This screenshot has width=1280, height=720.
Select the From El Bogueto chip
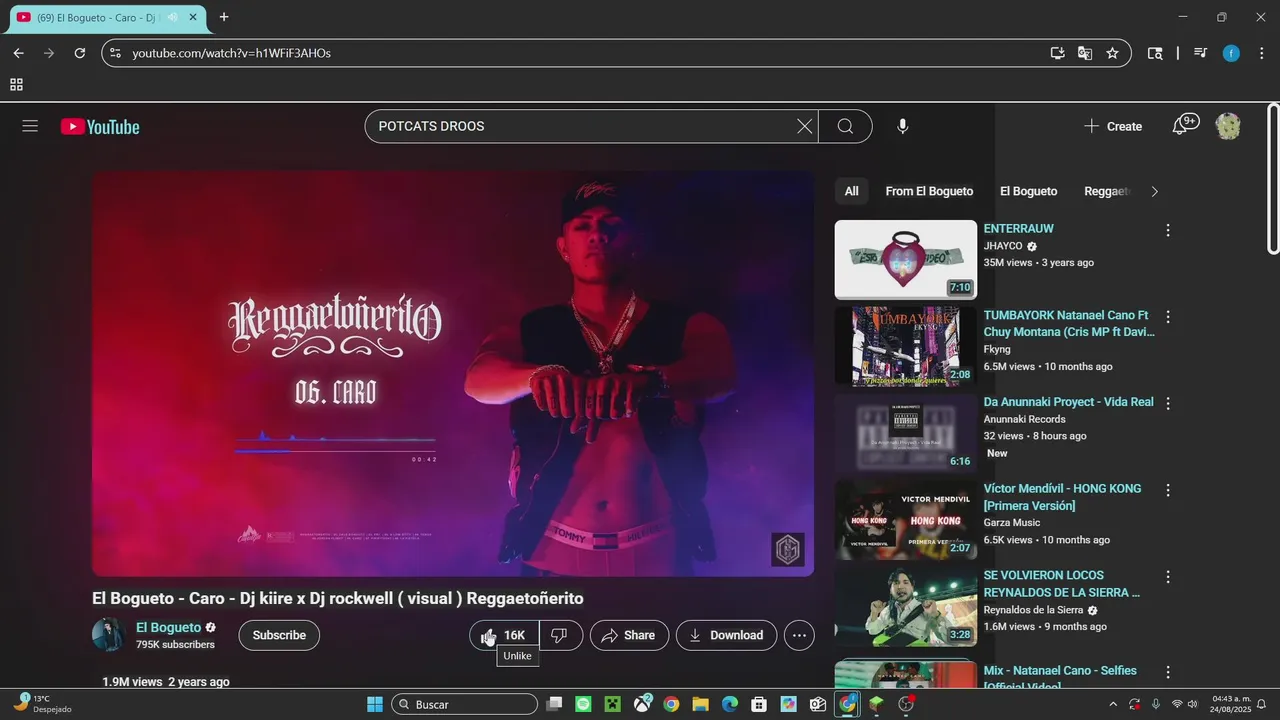click(x=929, y=191)
